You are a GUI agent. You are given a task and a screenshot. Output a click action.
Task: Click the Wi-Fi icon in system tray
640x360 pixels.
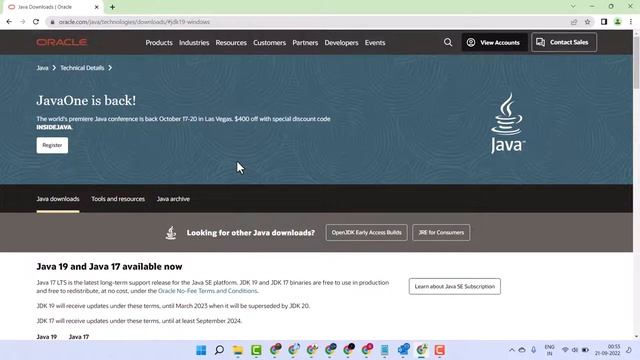click(x=565, y=350)
